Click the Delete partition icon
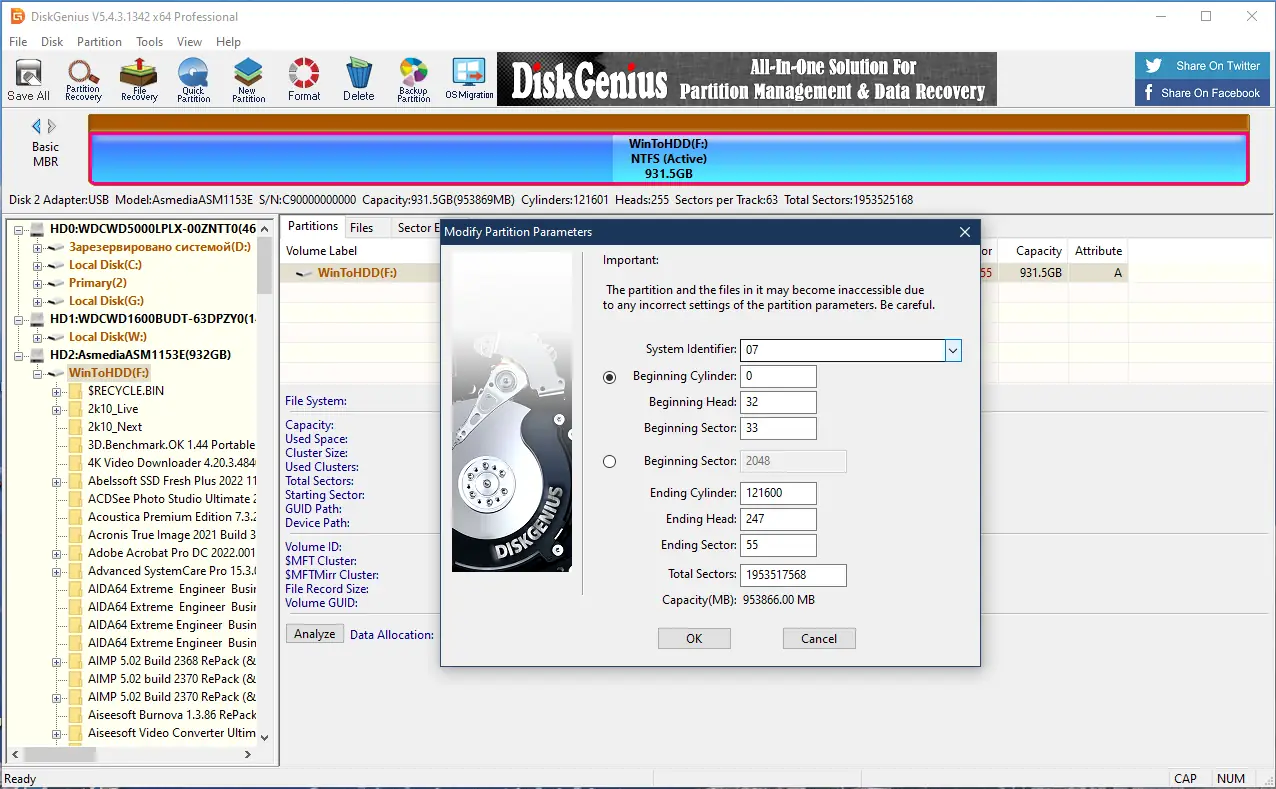The width and height of the screenshot is (1276, 789). click(359, 80)
